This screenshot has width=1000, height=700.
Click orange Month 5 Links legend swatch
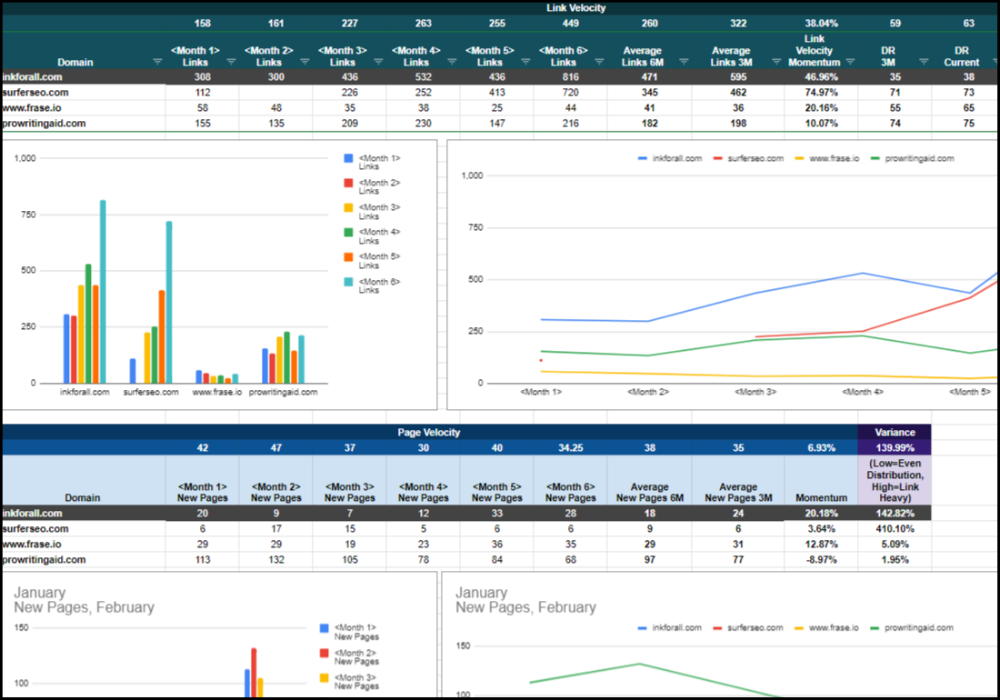[x=348, y=257]
